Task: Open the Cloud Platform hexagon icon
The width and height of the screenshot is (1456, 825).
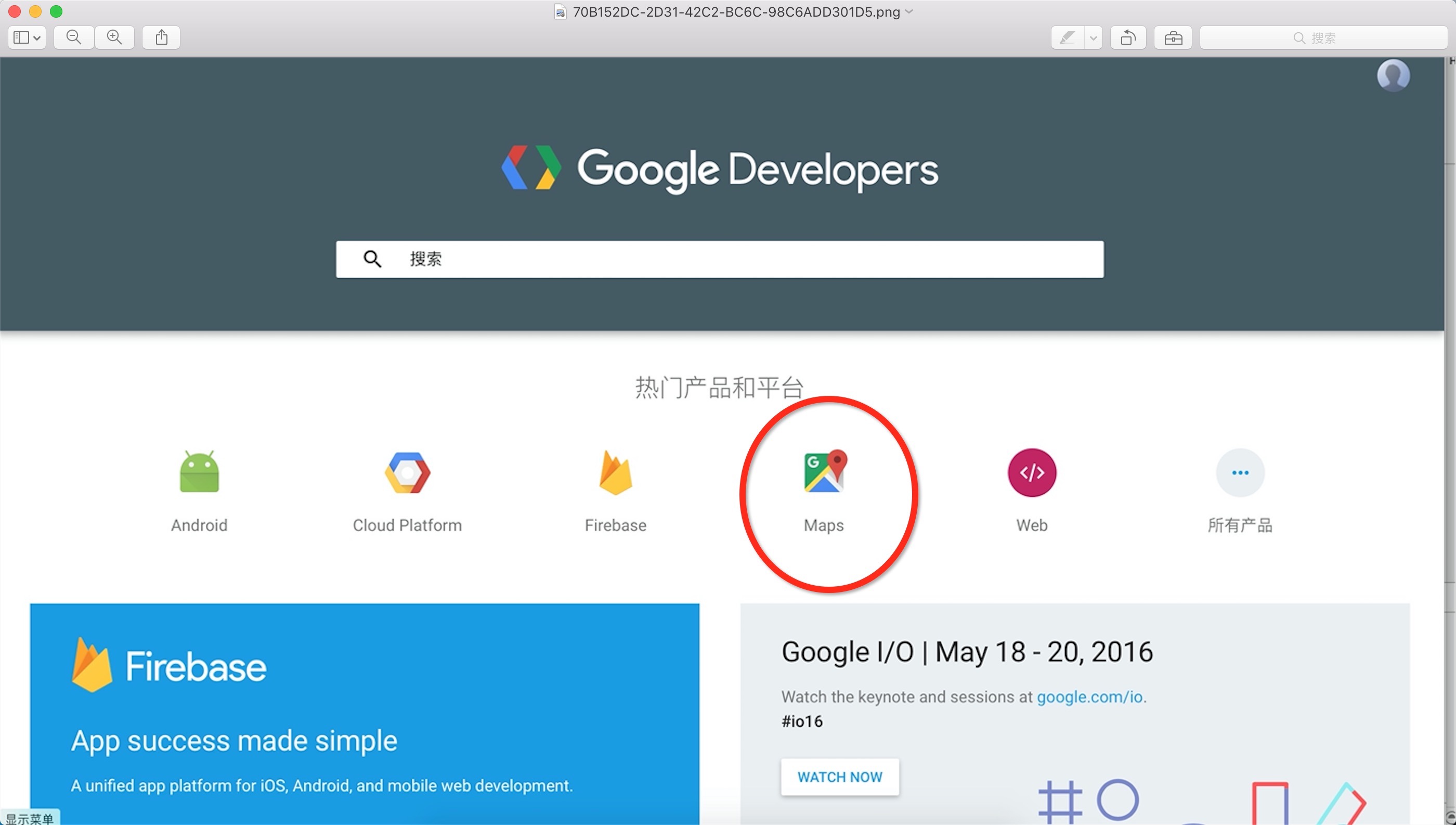Action: coord(407,472)
